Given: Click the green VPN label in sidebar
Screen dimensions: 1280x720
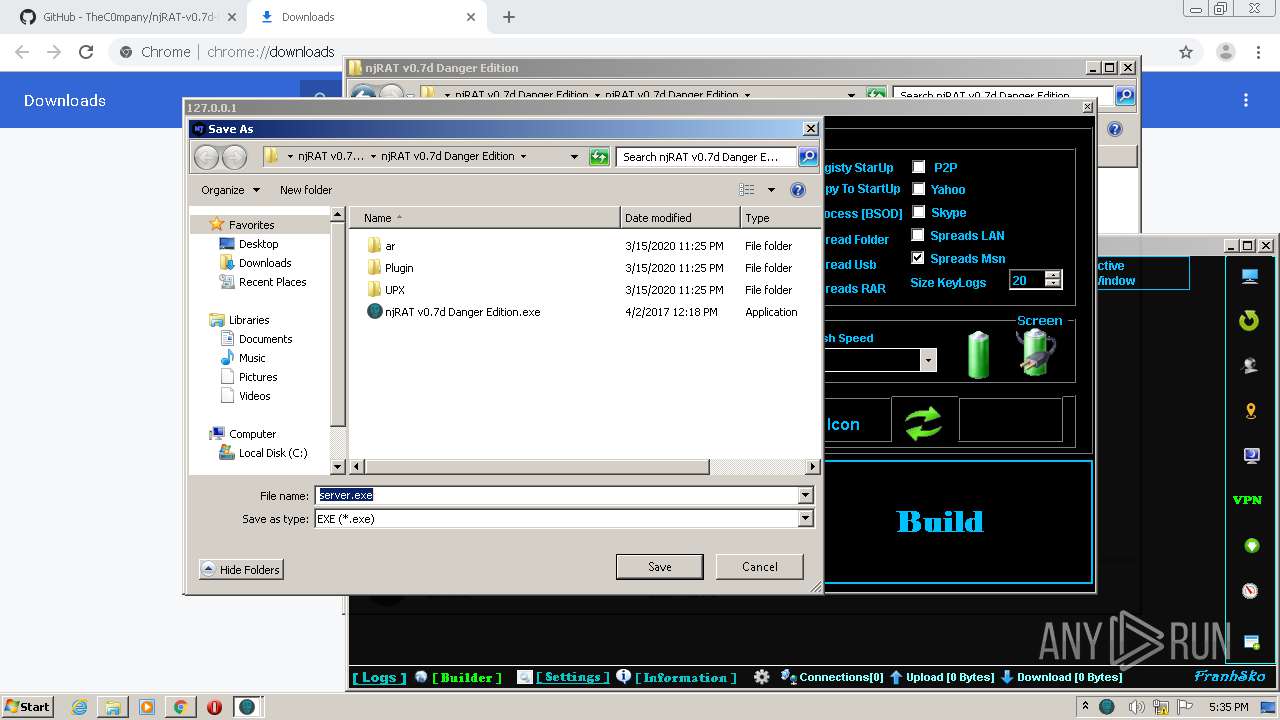Looking at the screenshot, I should click(x=1247, y=500).
